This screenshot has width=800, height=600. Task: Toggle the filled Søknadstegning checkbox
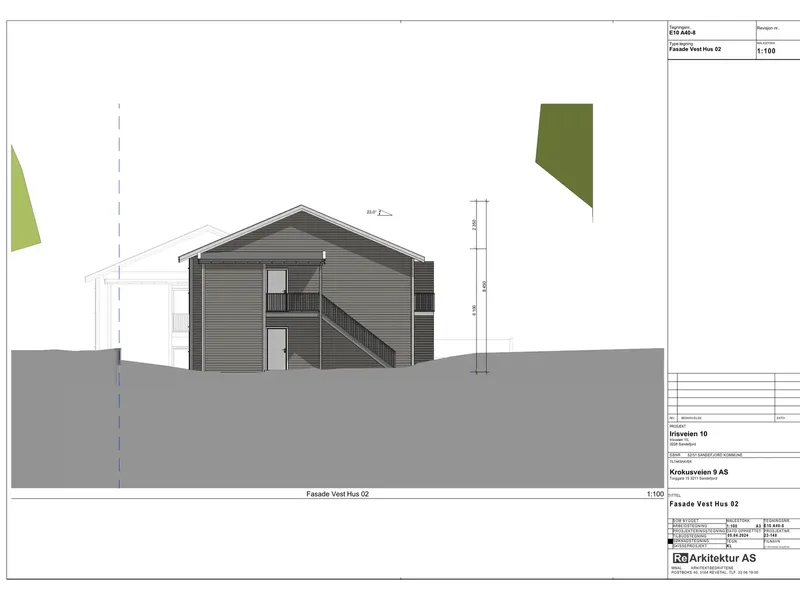670,541
